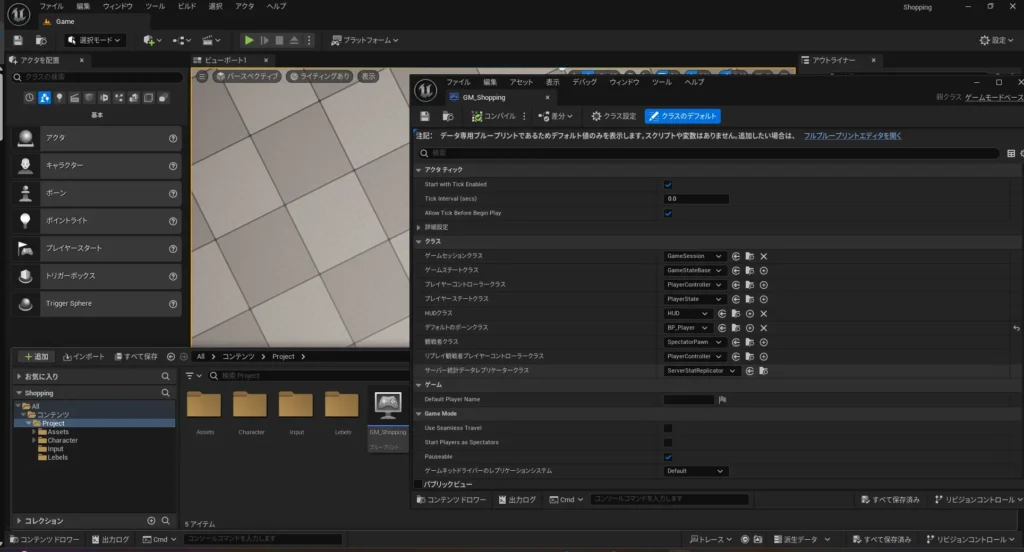Reset default pawn class to default arrow
This screenshot has width=1024, height=552.
click(x=1016, y=328)
